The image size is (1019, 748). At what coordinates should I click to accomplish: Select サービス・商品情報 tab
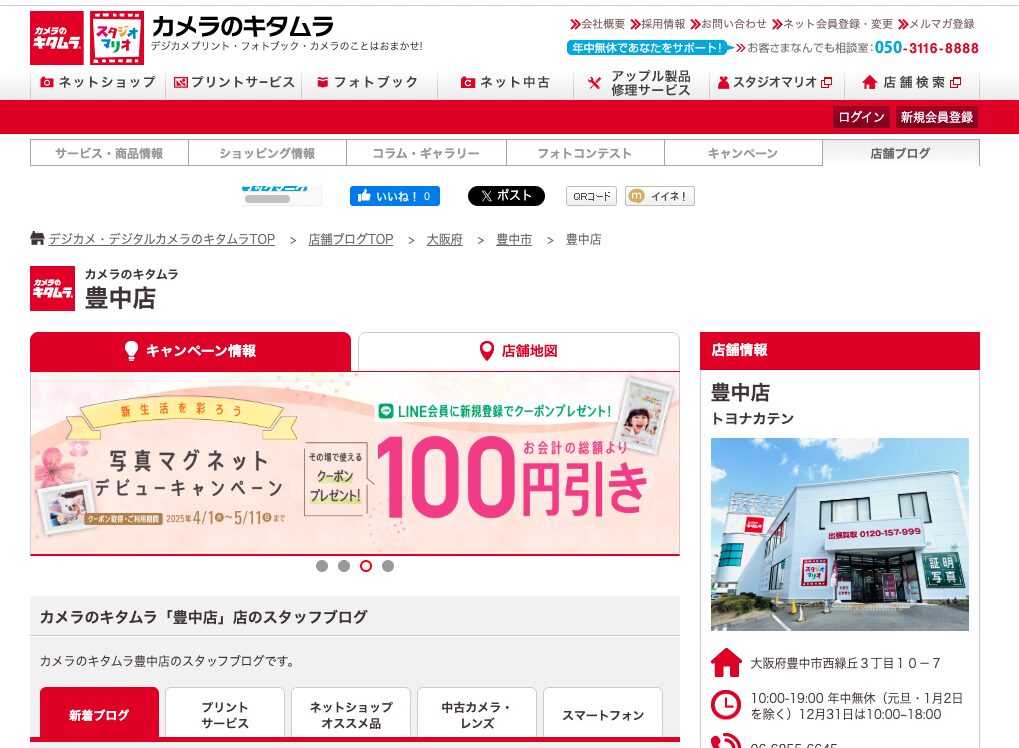click(109, 153)
